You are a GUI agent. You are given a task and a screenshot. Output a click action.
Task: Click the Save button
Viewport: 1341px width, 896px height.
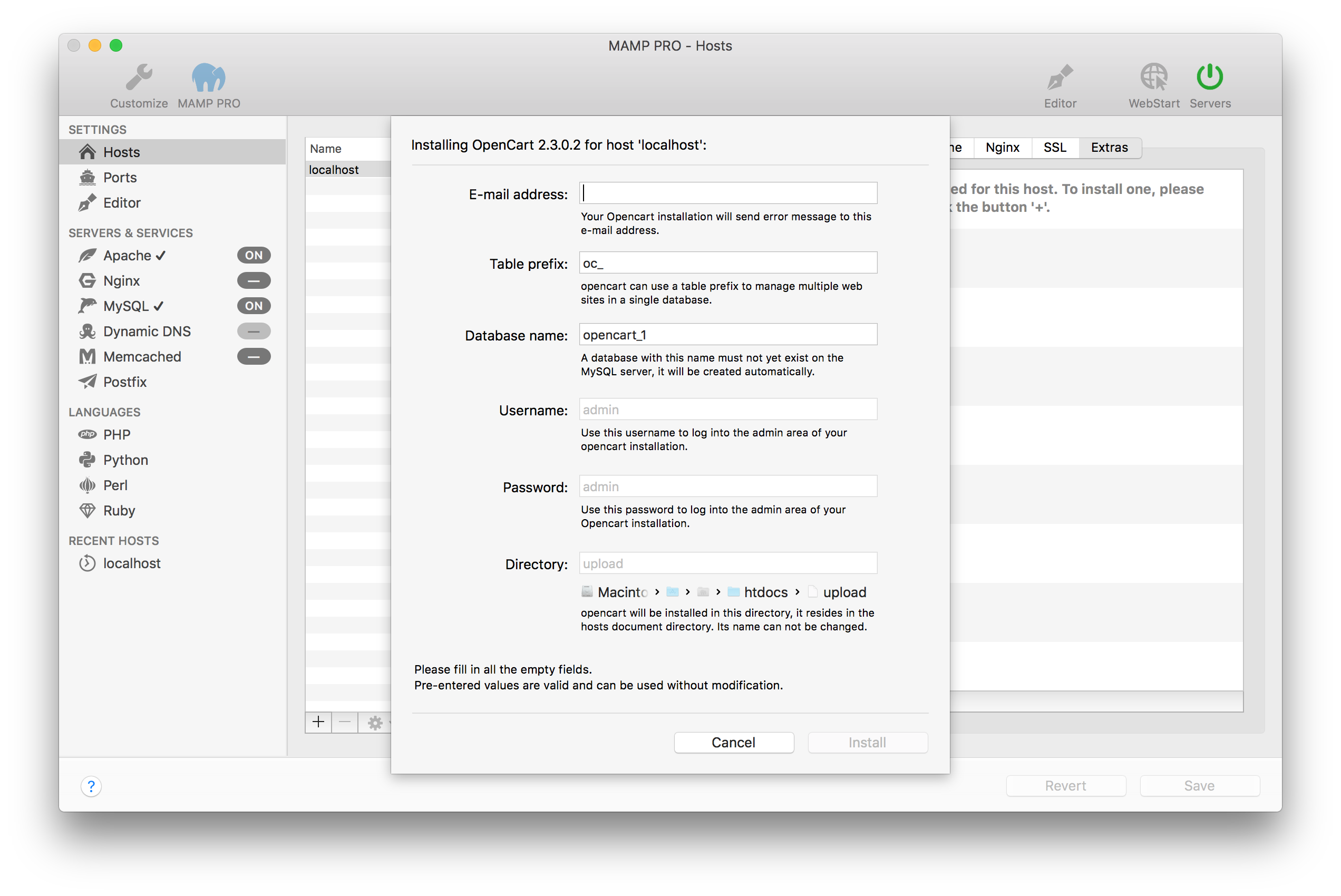tap(1199, 786)
